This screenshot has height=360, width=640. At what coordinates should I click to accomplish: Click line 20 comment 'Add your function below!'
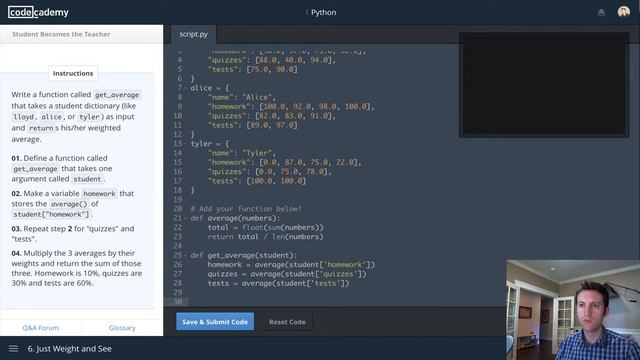click(246, 209)
